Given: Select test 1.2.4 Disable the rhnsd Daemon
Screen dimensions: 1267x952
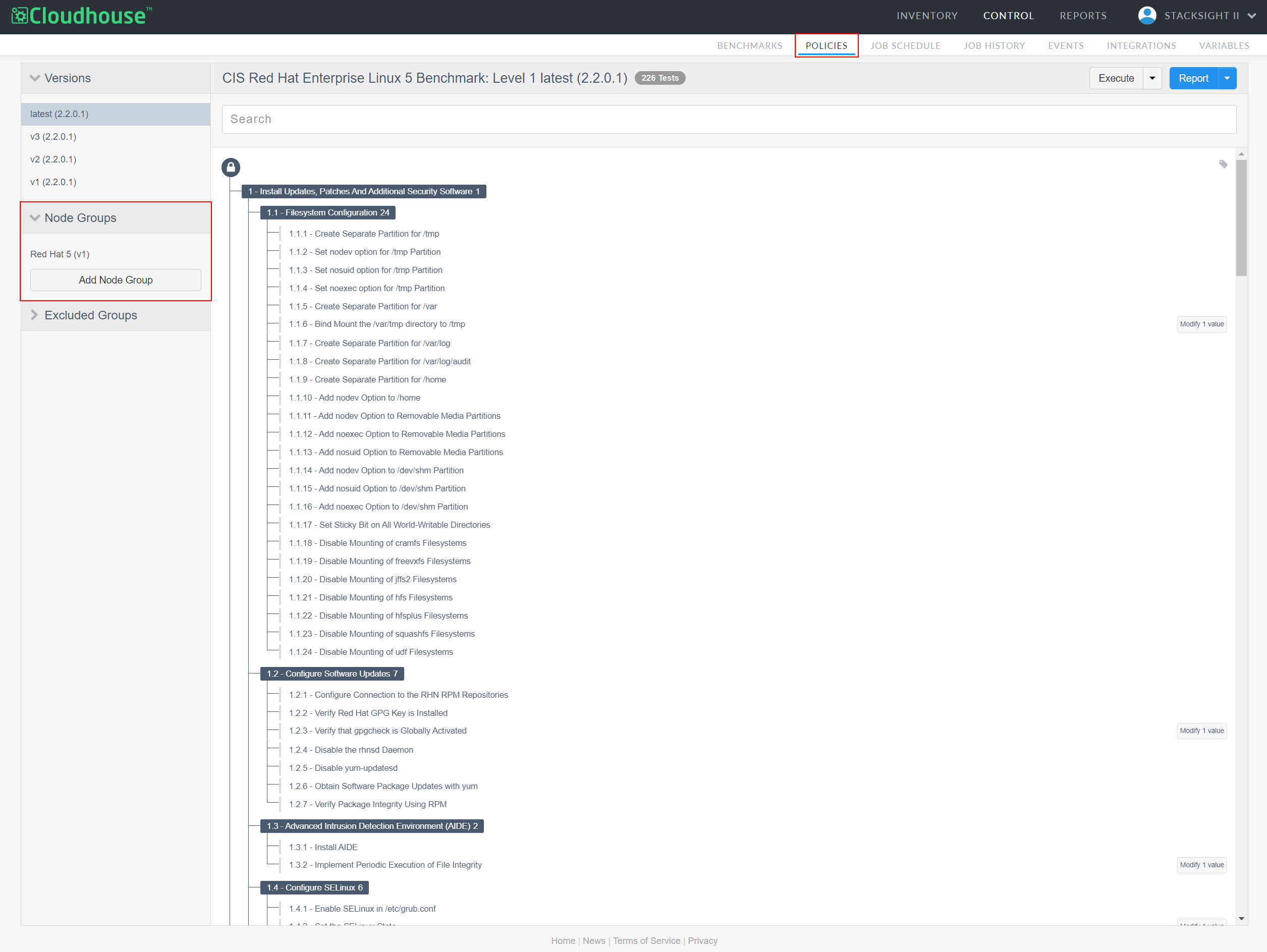Looking at the screenshot, I should coord(351,750).
